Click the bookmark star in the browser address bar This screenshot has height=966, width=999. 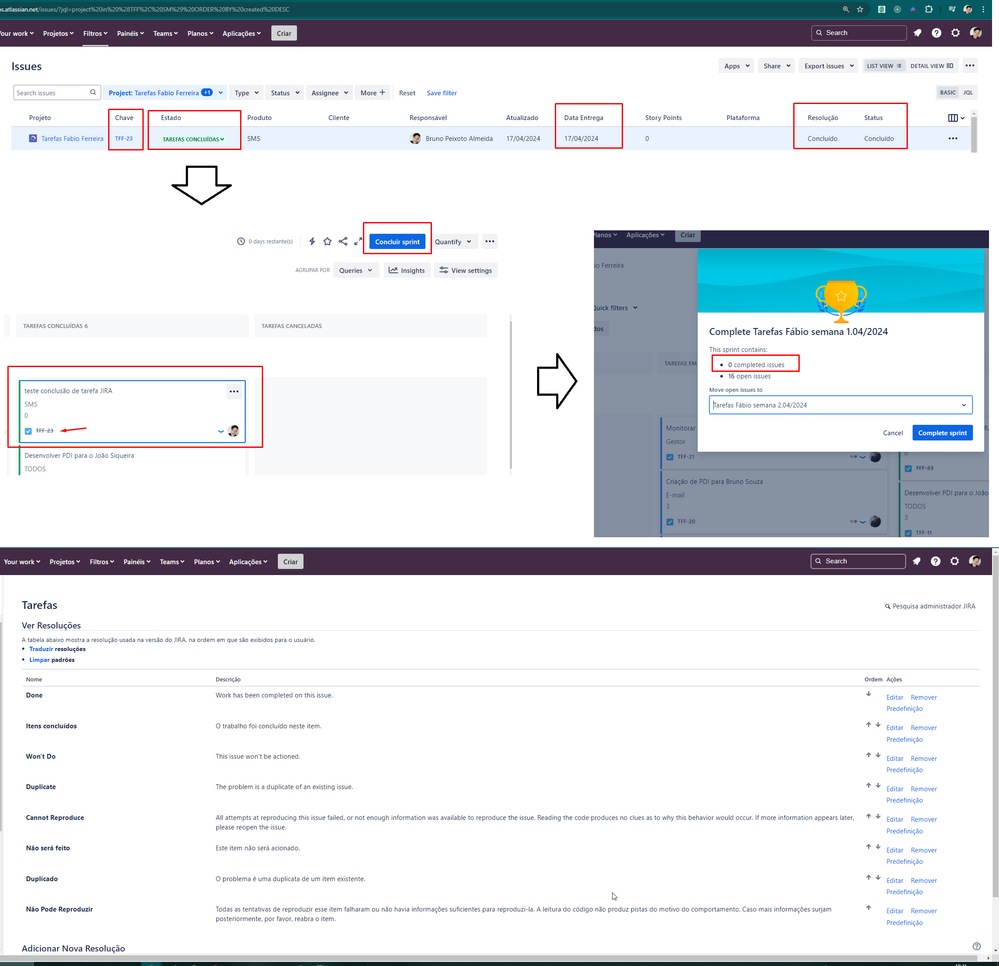(x=860, y=9)
